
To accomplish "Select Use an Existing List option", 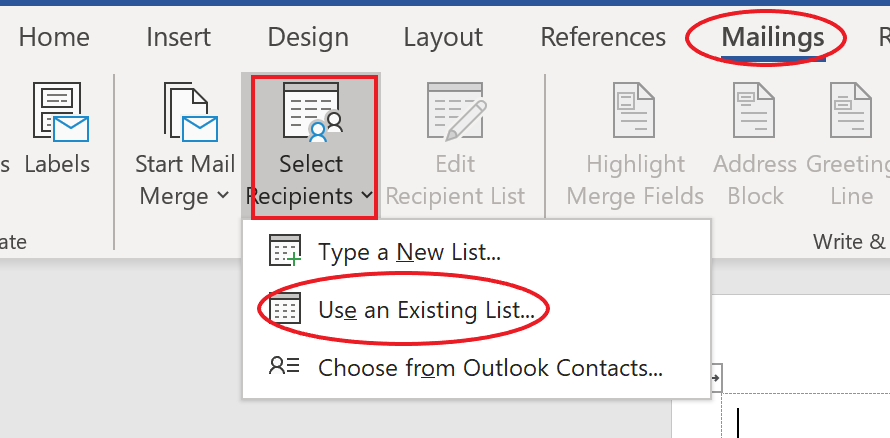I will (426, 310).
